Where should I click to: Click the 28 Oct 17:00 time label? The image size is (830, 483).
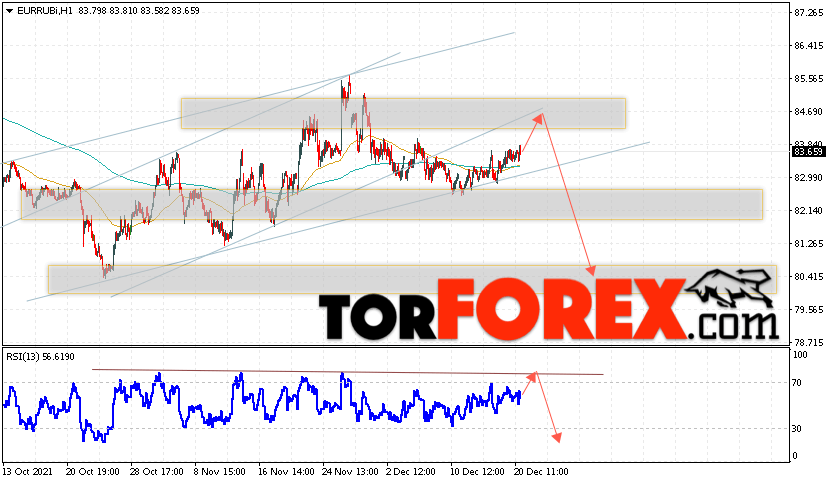coord(157,472)
